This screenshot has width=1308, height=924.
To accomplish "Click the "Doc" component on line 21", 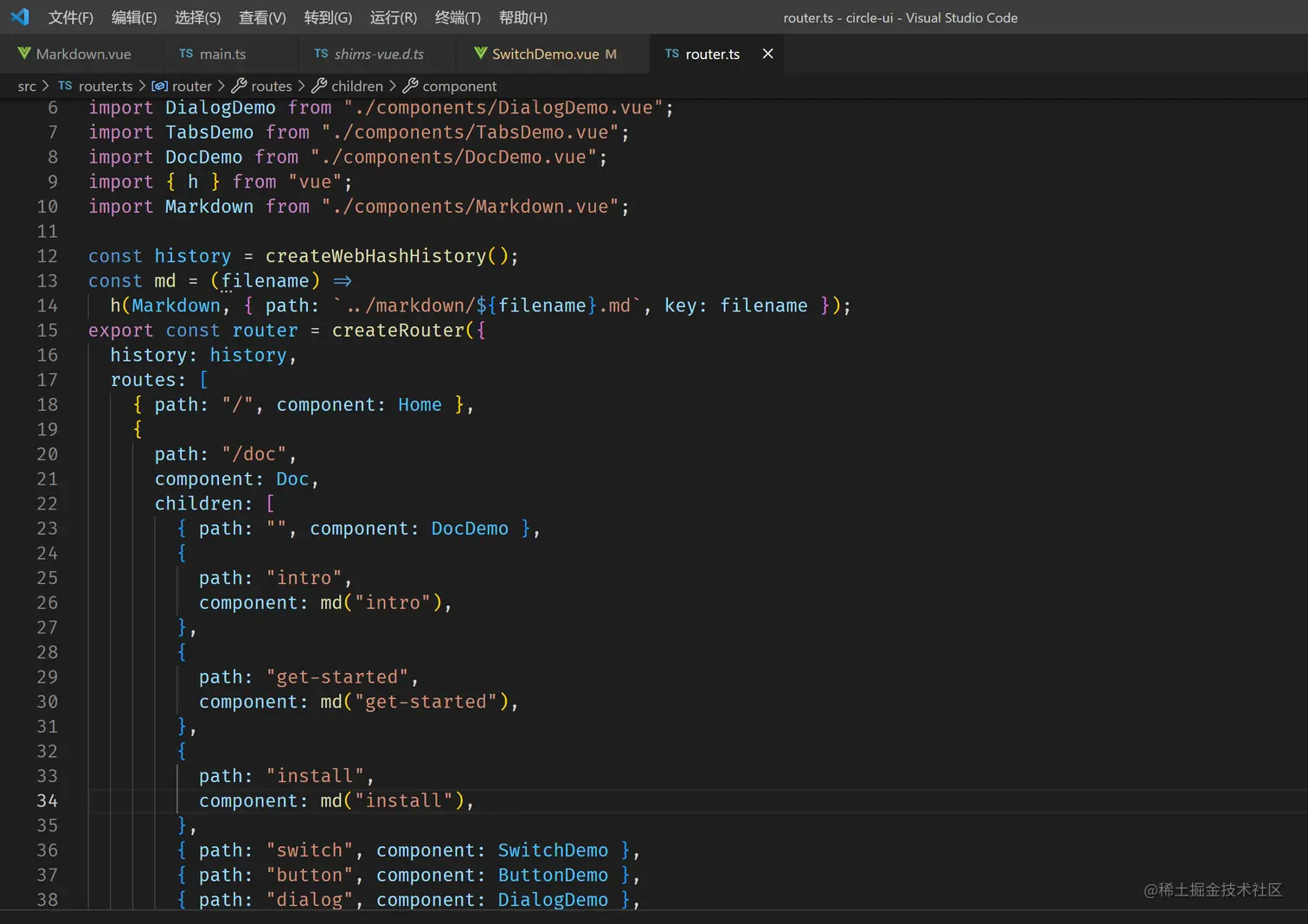I will click(292, 479).
